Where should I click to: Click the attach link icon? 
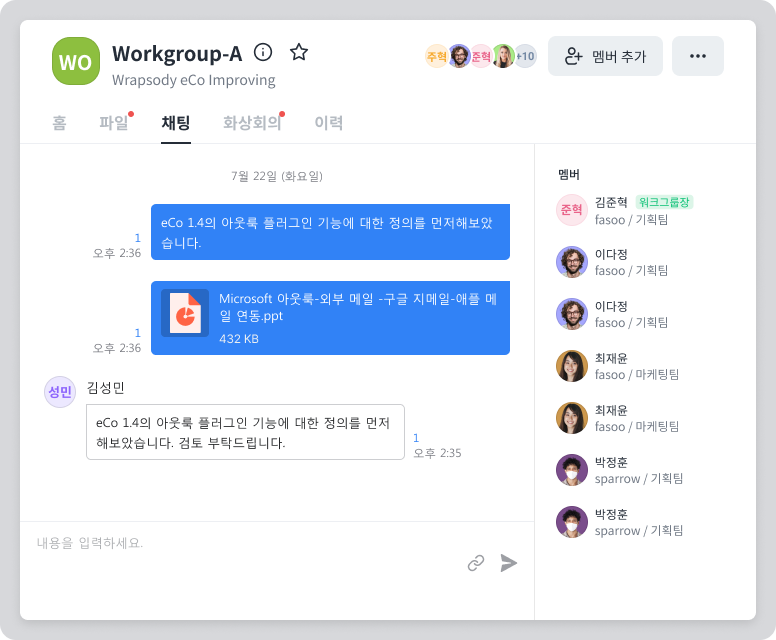click(x=476, y=563)
